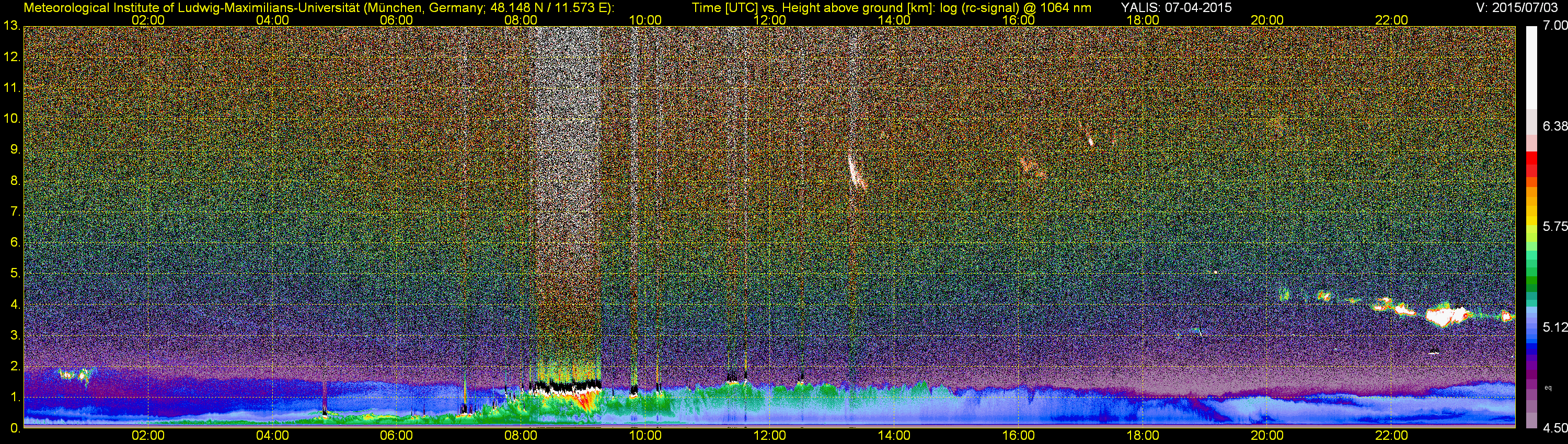The width and height of the screenshot is (1568, 444).
Task: Click the 02:00 label on the upper time axis
Action: pos(148,20)
